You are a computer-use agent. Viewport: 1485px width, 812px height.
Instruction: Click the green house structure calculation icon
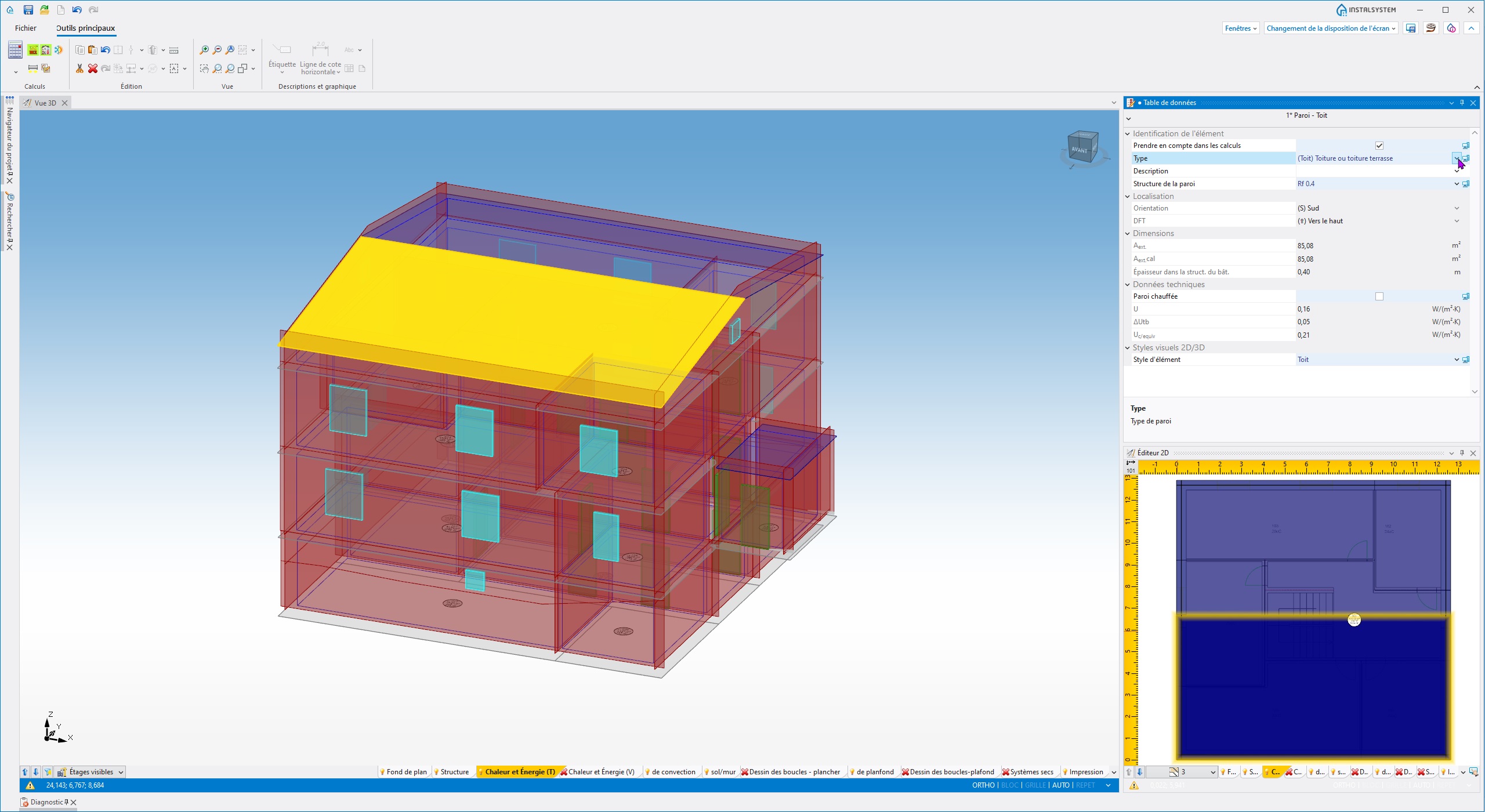[33, 50]
